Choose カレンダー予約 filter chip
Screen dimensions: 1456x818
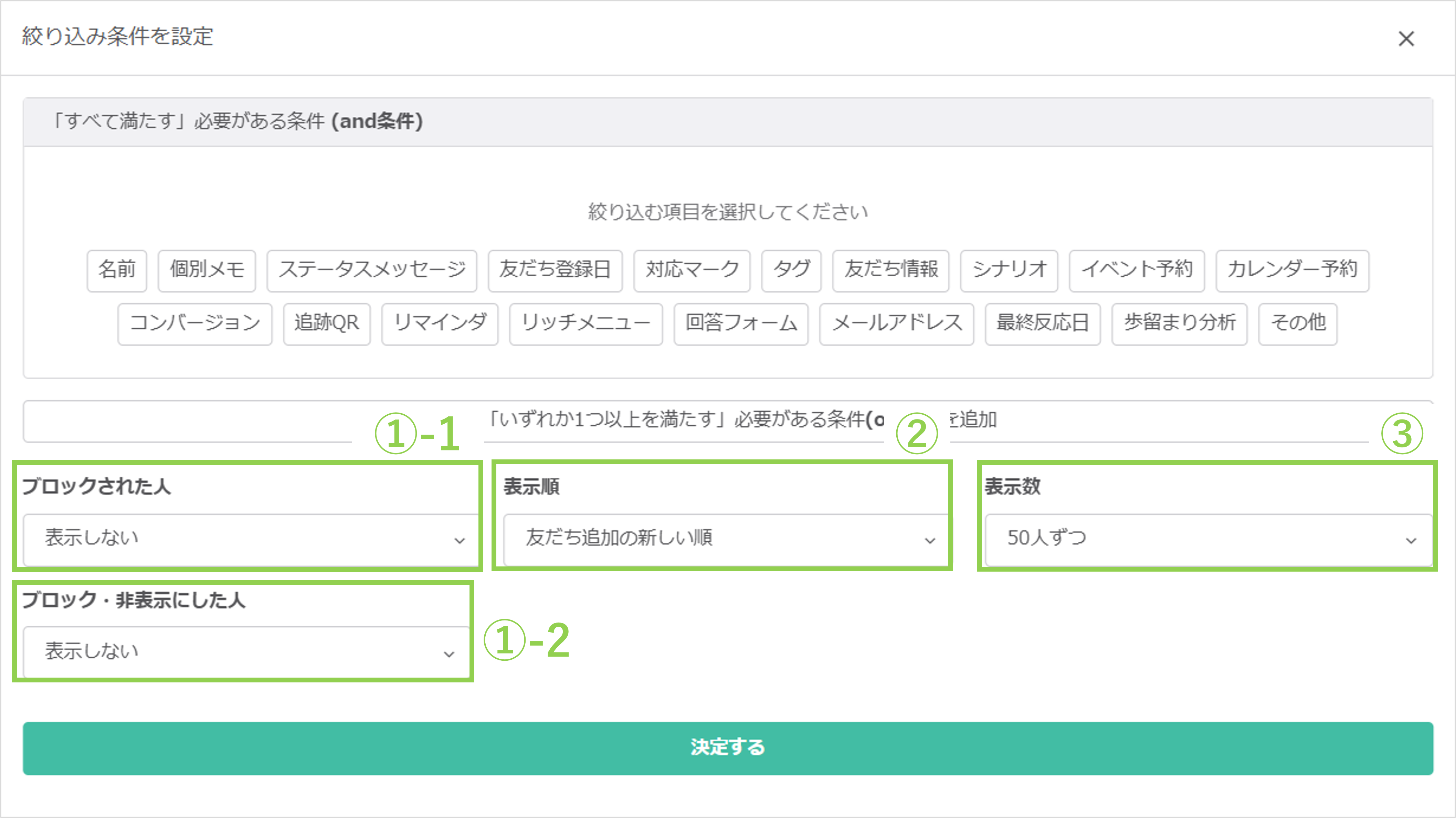[x=1292, y=270]
